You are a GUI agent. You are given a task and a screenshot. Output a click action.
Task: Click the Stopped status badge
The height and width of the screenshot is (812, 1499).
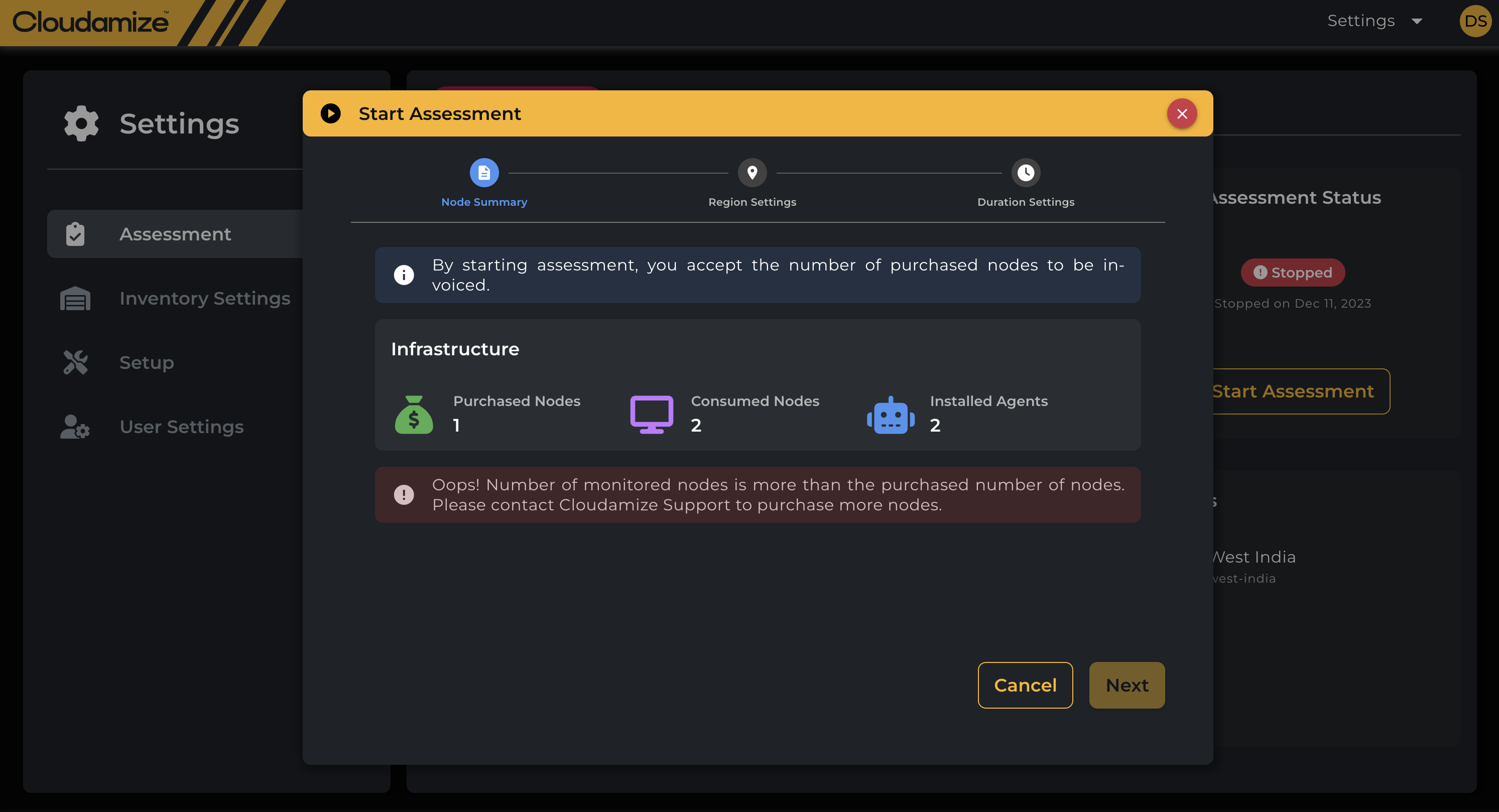1292,272
